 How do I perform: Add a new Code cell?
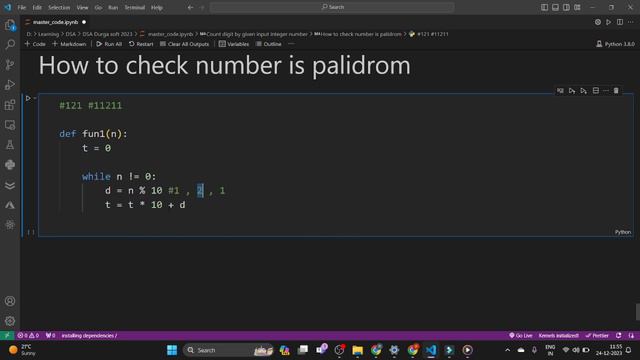[x=35, y=44]
